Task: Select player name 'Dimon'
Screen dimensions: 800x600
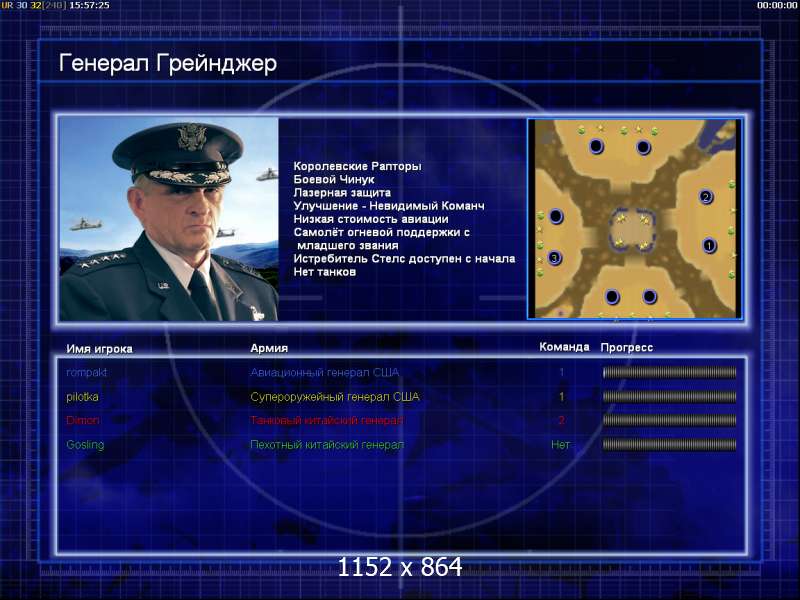Action: (x=83, y=420)
